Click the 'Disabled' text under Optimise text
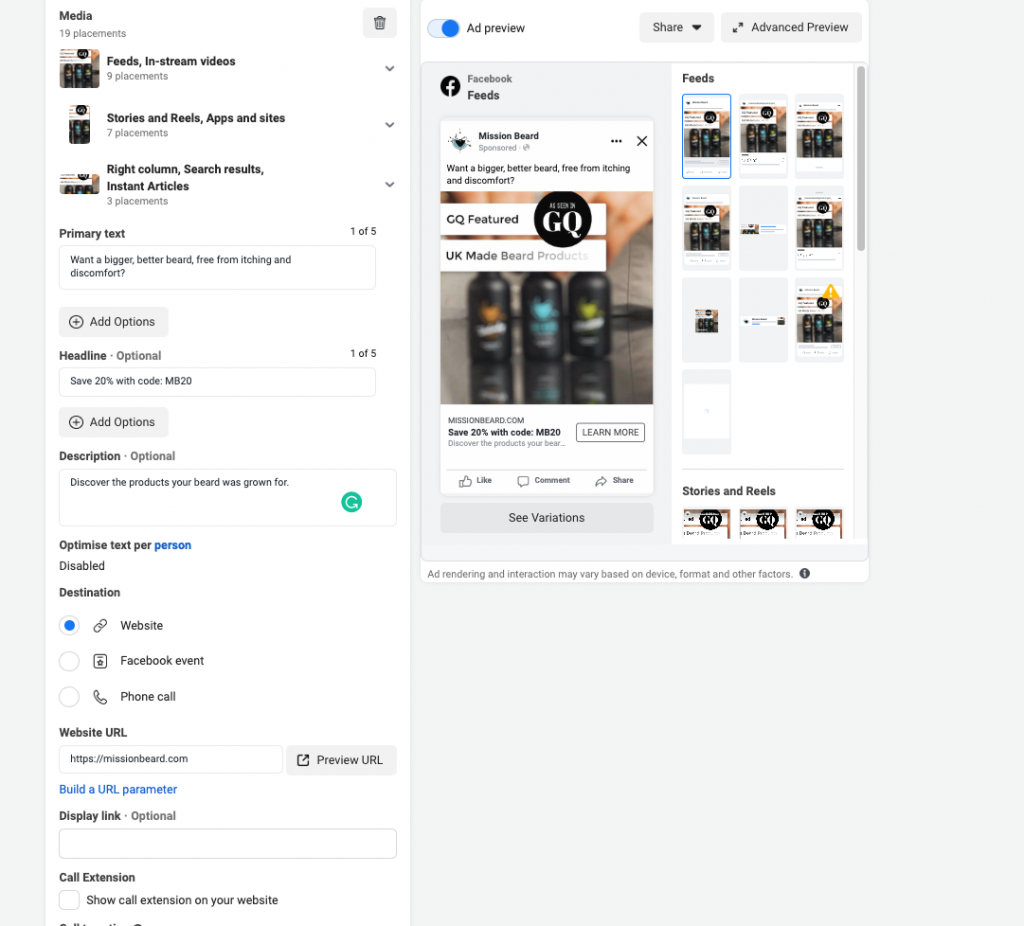This screenshot has height=926, width=1024. point(82,566)
